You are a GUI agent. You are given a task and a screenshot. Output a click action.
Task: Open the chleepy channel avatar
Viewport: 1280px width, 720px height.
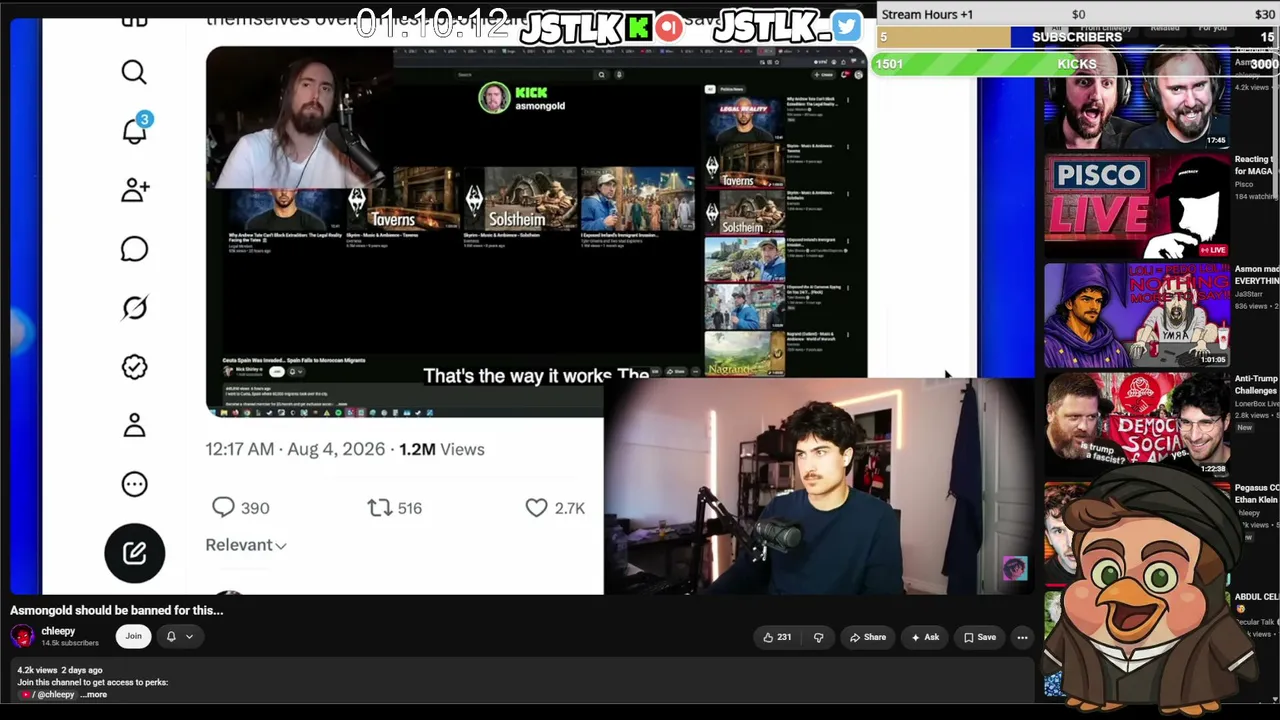[x=22, y=636]
